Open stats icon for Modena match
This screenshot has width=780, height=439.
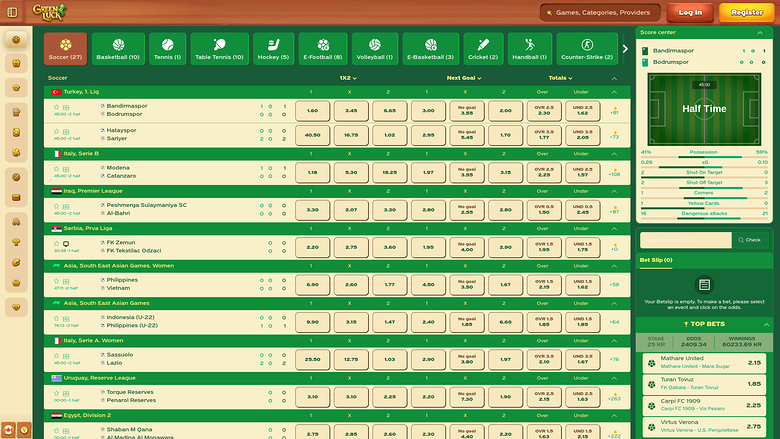pos(66,170)
